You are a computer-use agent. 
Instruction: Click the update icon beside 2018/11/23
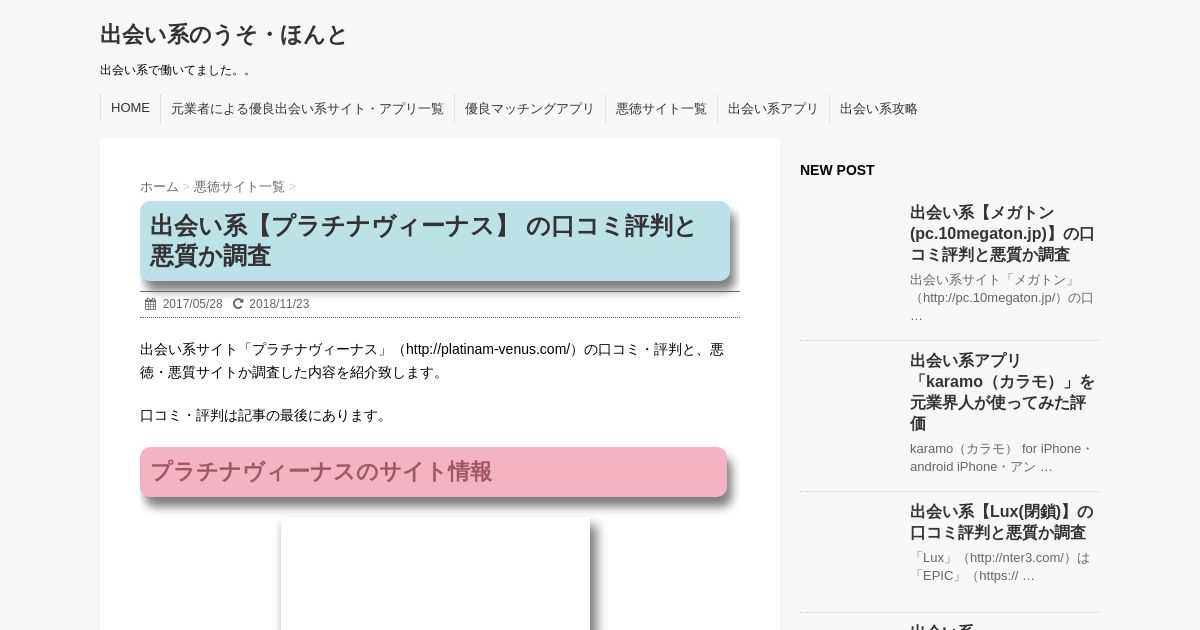(x=238, y=304)
